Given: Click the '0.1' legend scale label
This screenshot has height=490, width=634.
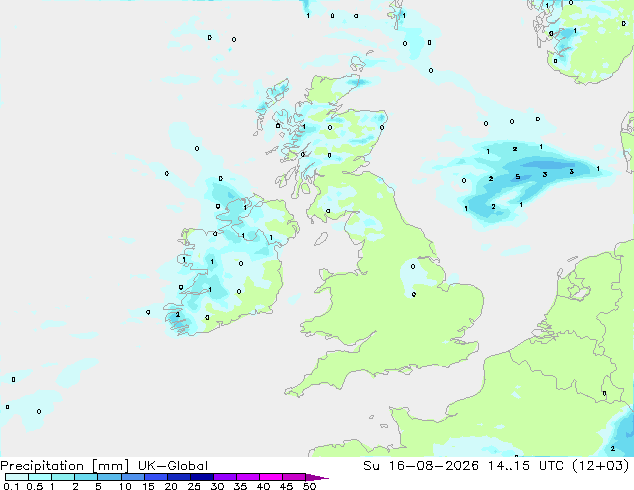Looking at the screenshot, I should pyautogui.click(x=11, y=486).
